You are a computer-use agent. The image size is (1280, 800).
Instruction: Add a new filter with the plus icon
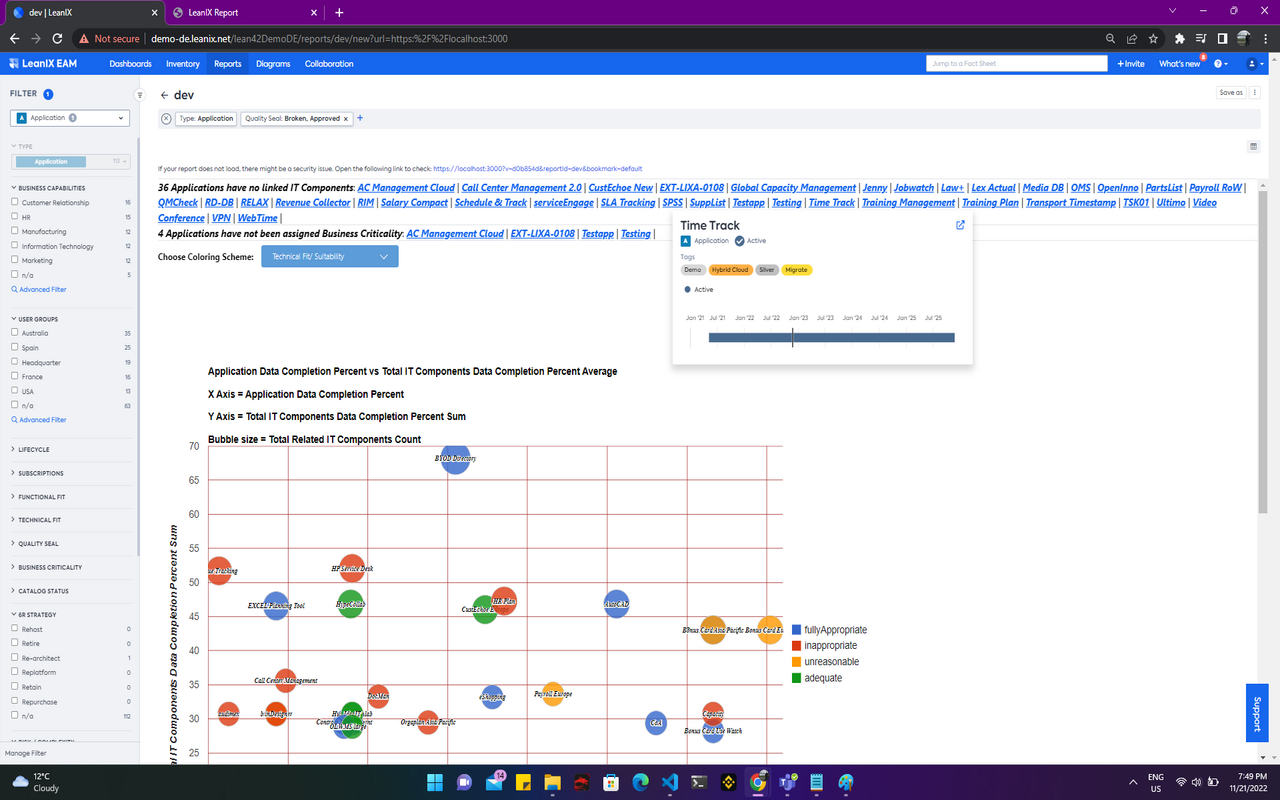(x=360, y=118)
